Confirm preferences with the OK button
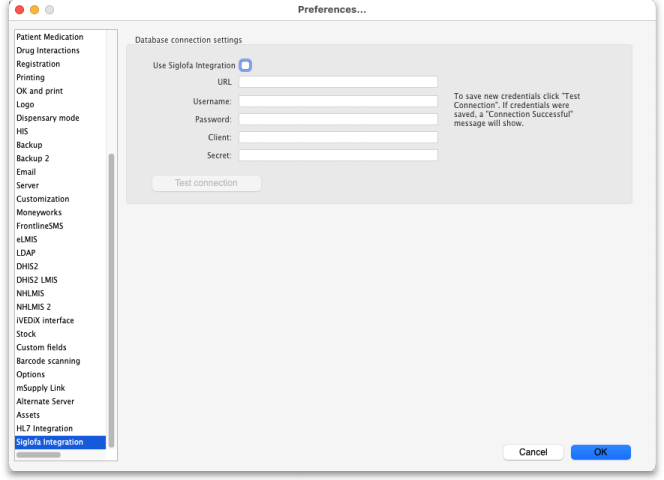The image size is (664, 480). [x=600, y=452]
